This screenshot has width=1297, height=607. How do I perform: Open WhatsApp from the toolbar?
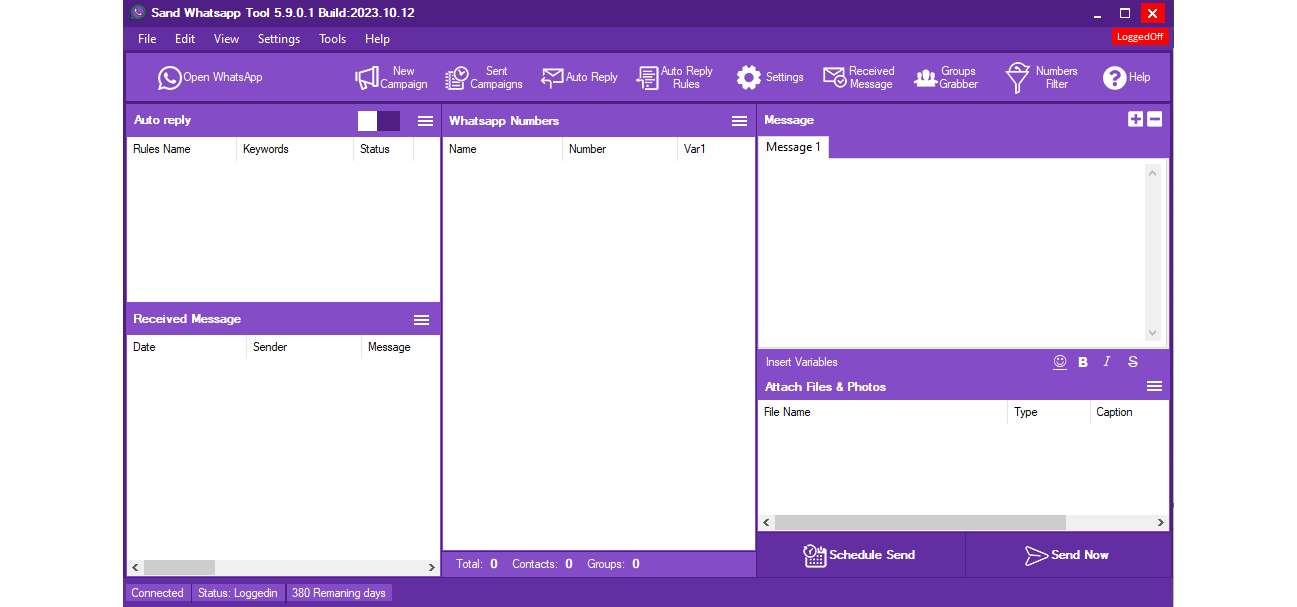click(x=210, y=77)
